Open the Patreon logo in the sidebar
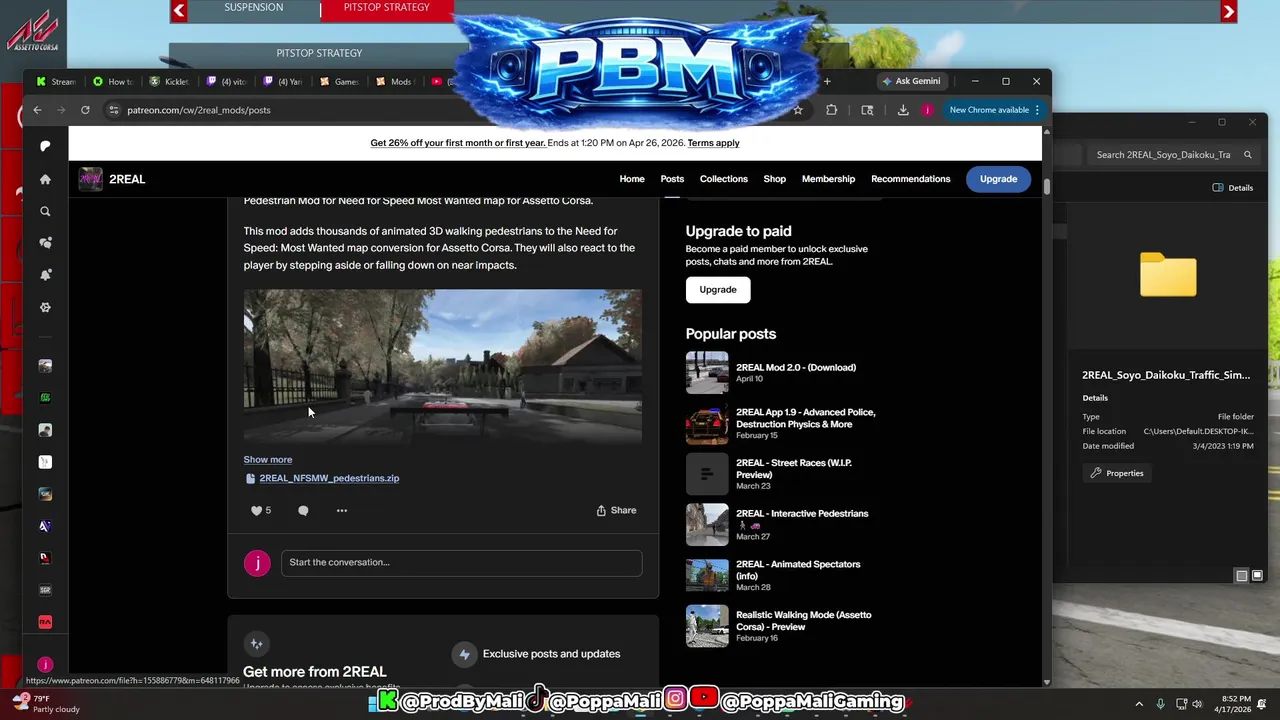Viewport: 1280px width, 720px height. coord(45,146)
